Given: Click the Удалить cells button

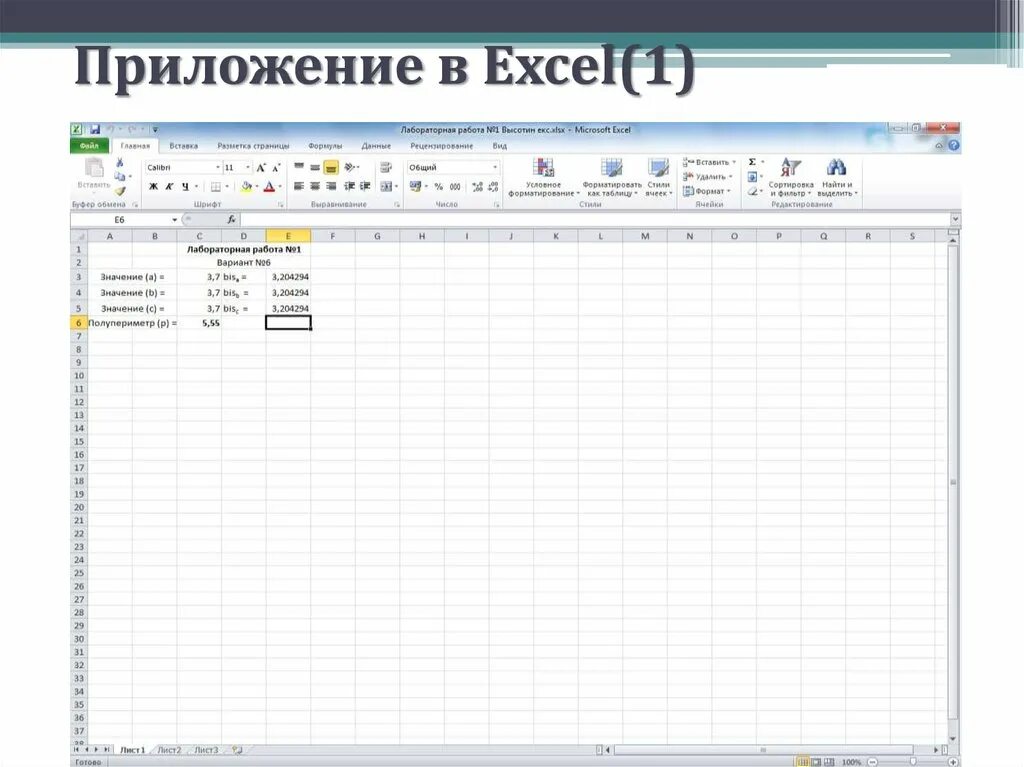Looking at the screenshot, I should (x=707, y=176).
